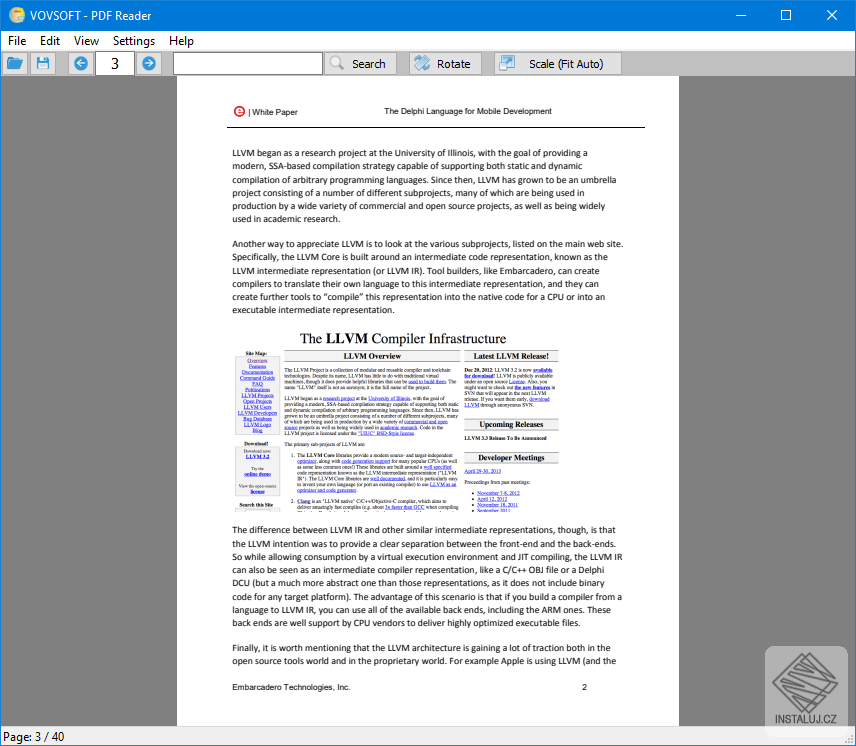Click the VOVSOFT app icon in title bar
Screen dimensions: 856x746
point(17,15)
